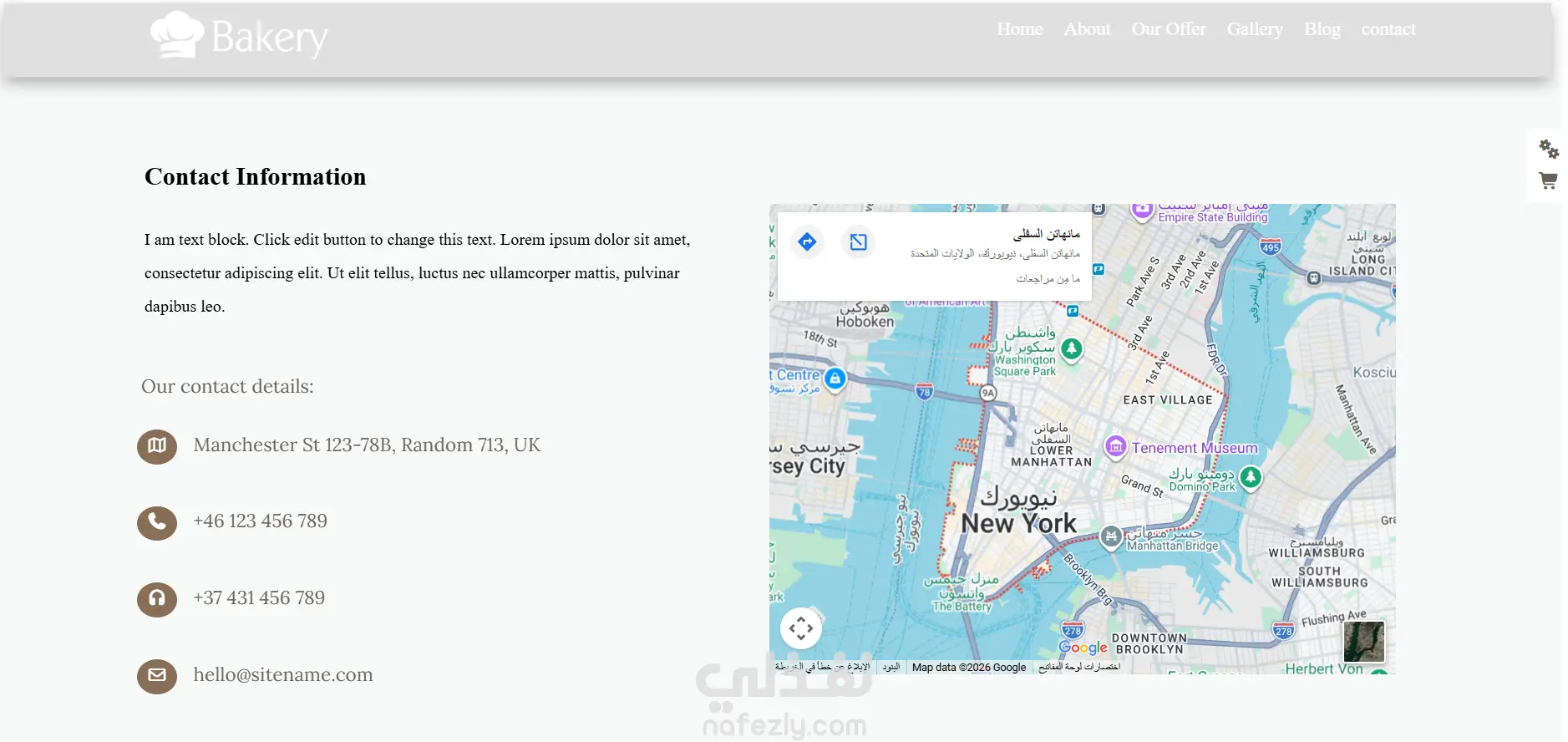The image size is (1568, 742).
Task: Go to the About page
Action: point(1087,29)
